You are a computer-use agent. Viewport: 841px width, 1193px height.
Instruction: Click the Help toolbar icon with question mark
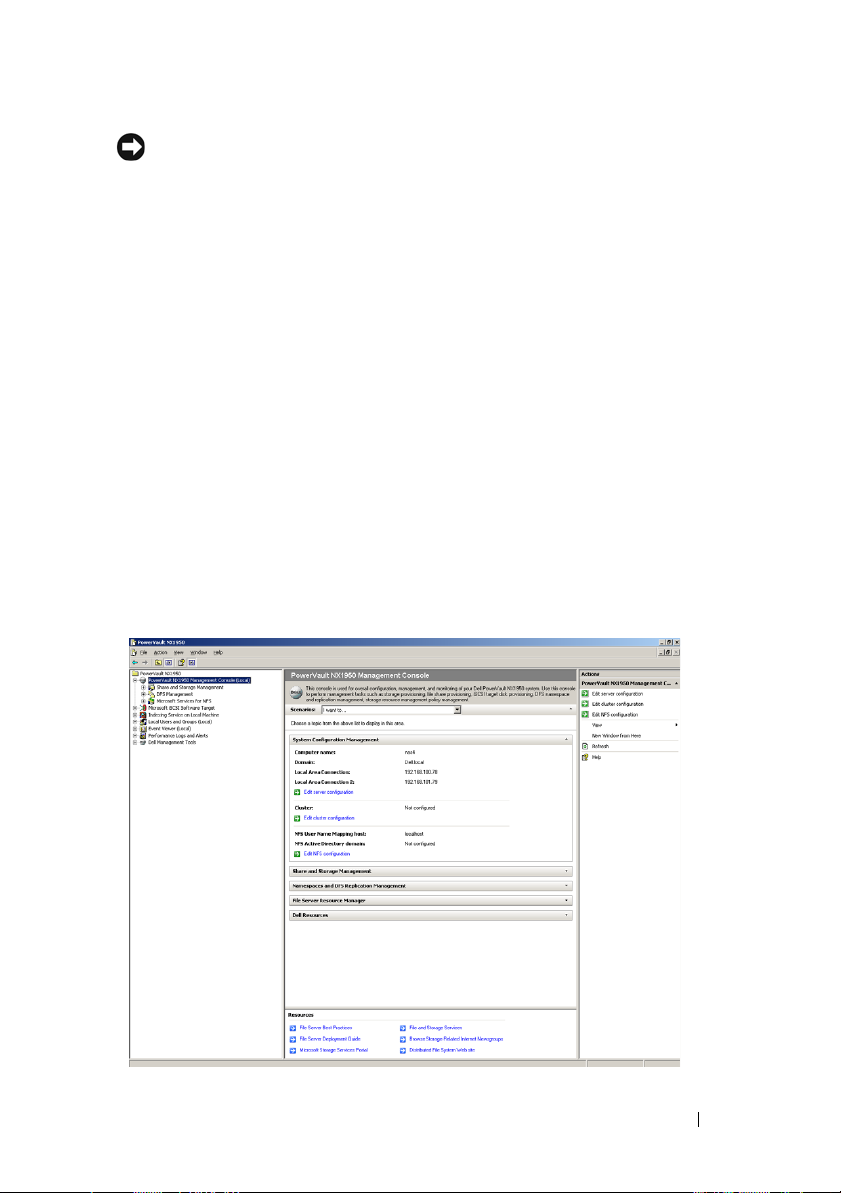coord(182,663)
